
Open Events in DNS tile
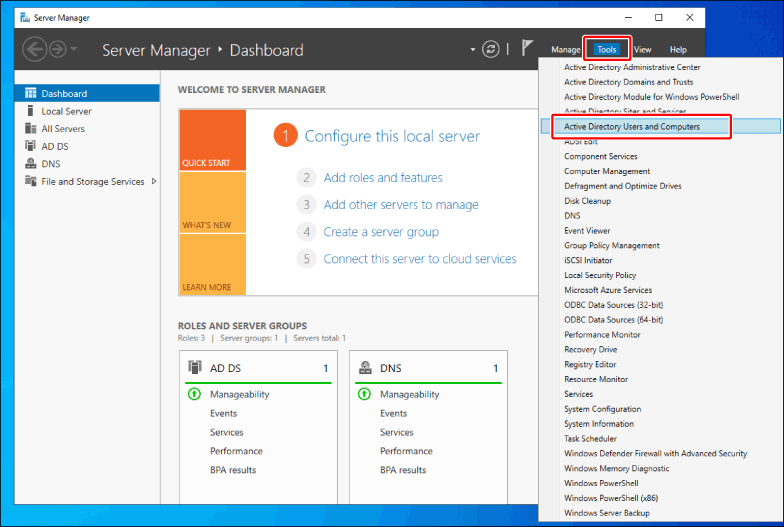tap(394, 414)
